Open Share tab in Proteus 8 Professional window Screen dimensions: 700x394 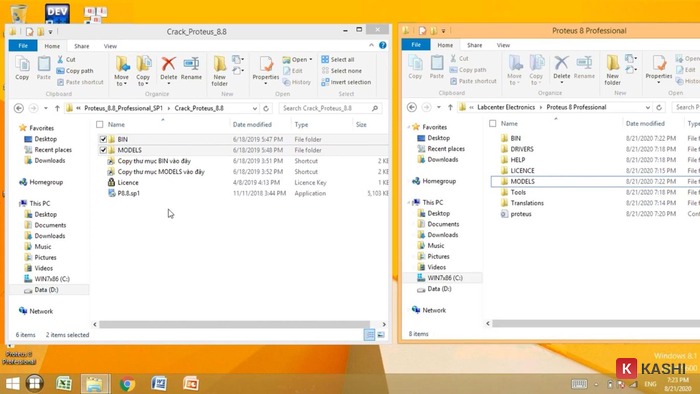(475, 45)
